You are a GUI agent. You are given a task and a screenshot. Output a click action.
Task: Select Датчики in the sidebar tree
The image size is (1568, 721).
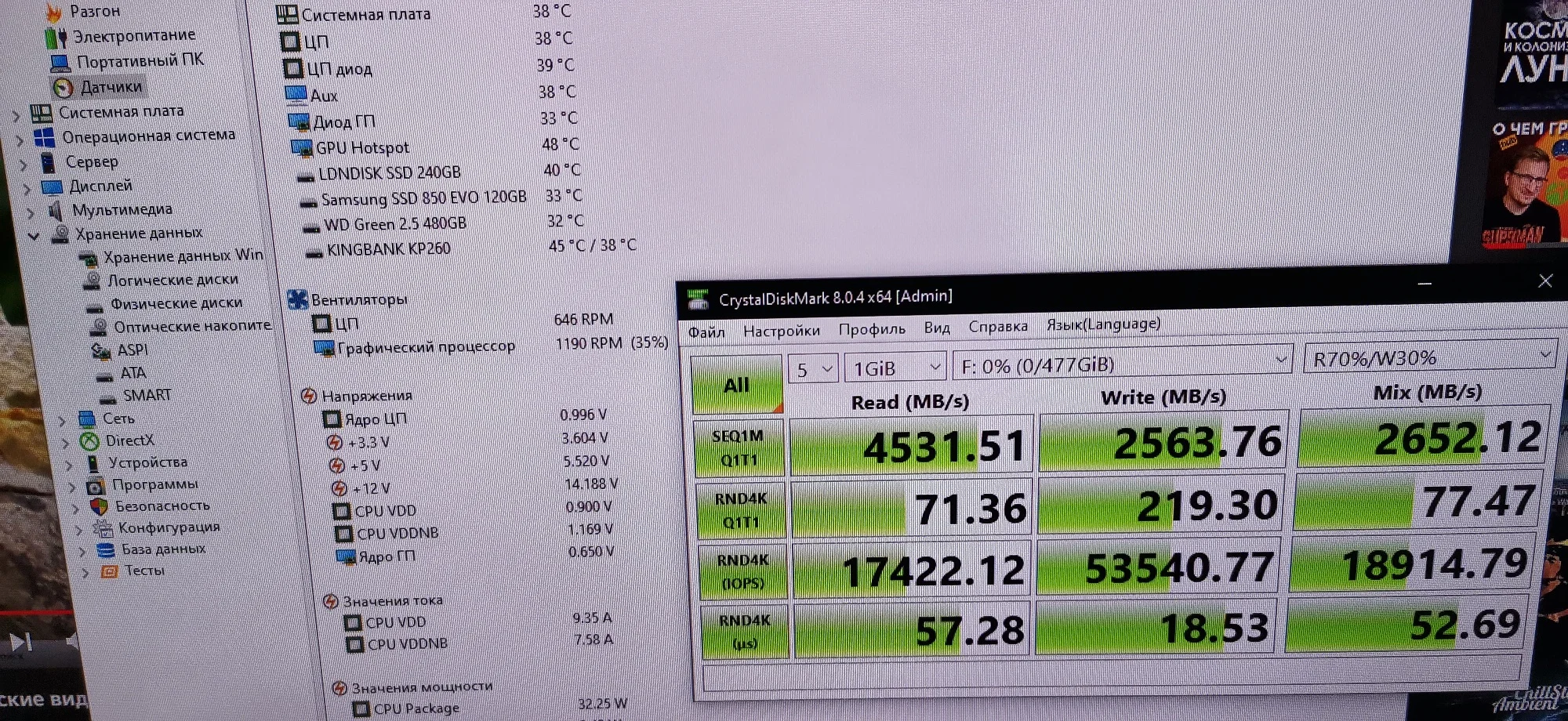[x=111, y=86]
